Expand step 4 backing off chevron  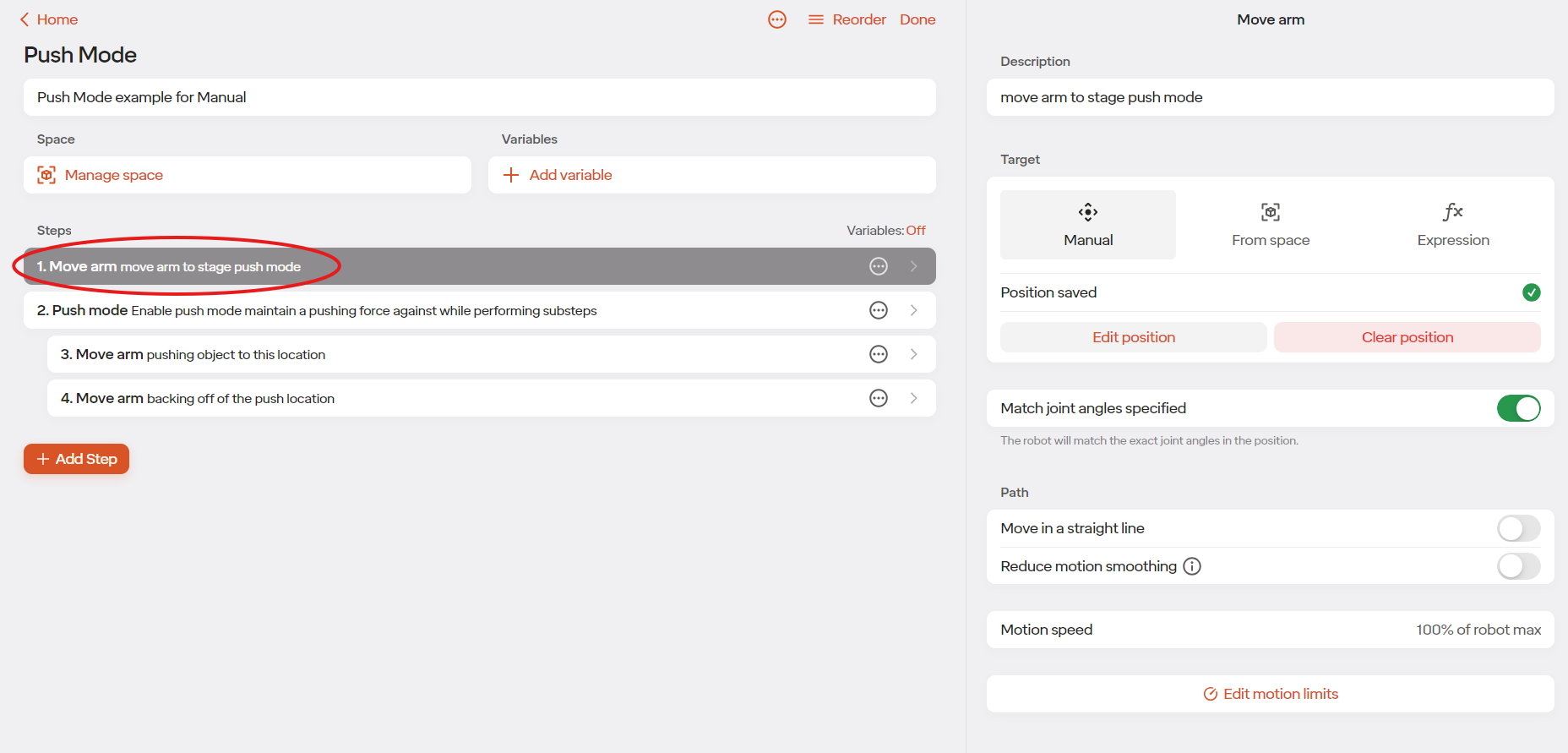913,398
